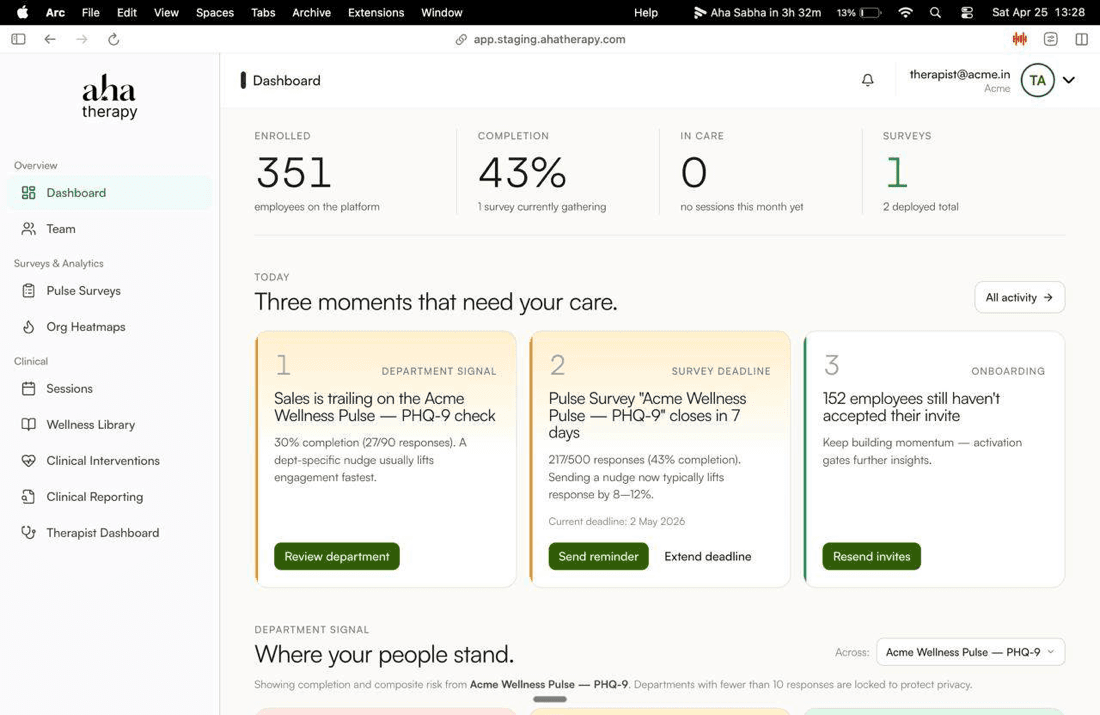Click the Clinical Interventions heart icon

click(x=28, y=461)
